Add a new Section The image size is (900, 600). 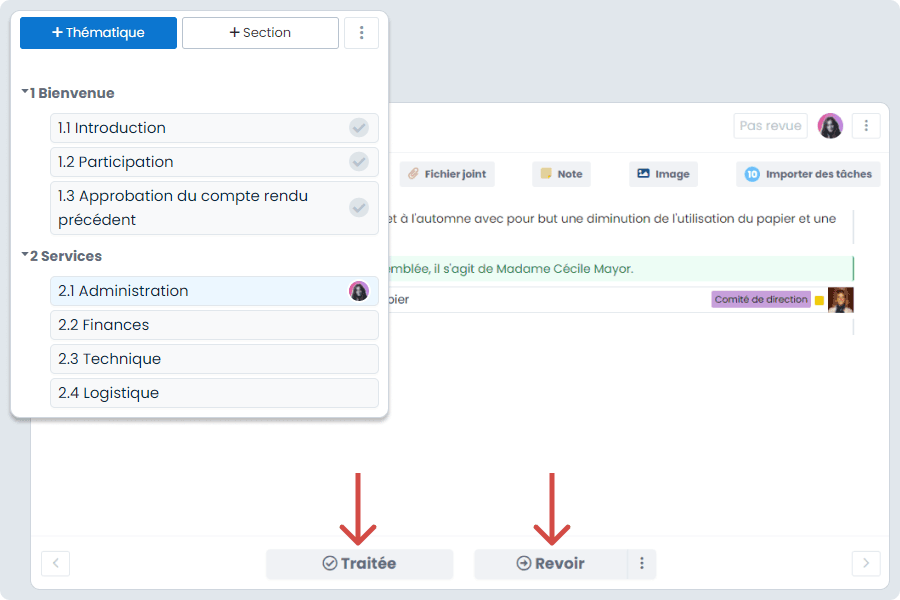[260, 33]
